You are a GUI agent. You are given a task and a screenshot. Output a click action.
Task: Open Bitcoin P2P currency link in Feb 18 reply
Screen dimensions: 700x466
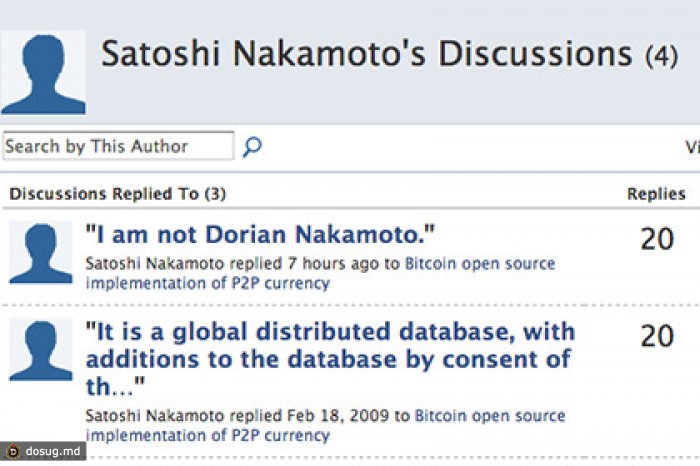[490, 416]
